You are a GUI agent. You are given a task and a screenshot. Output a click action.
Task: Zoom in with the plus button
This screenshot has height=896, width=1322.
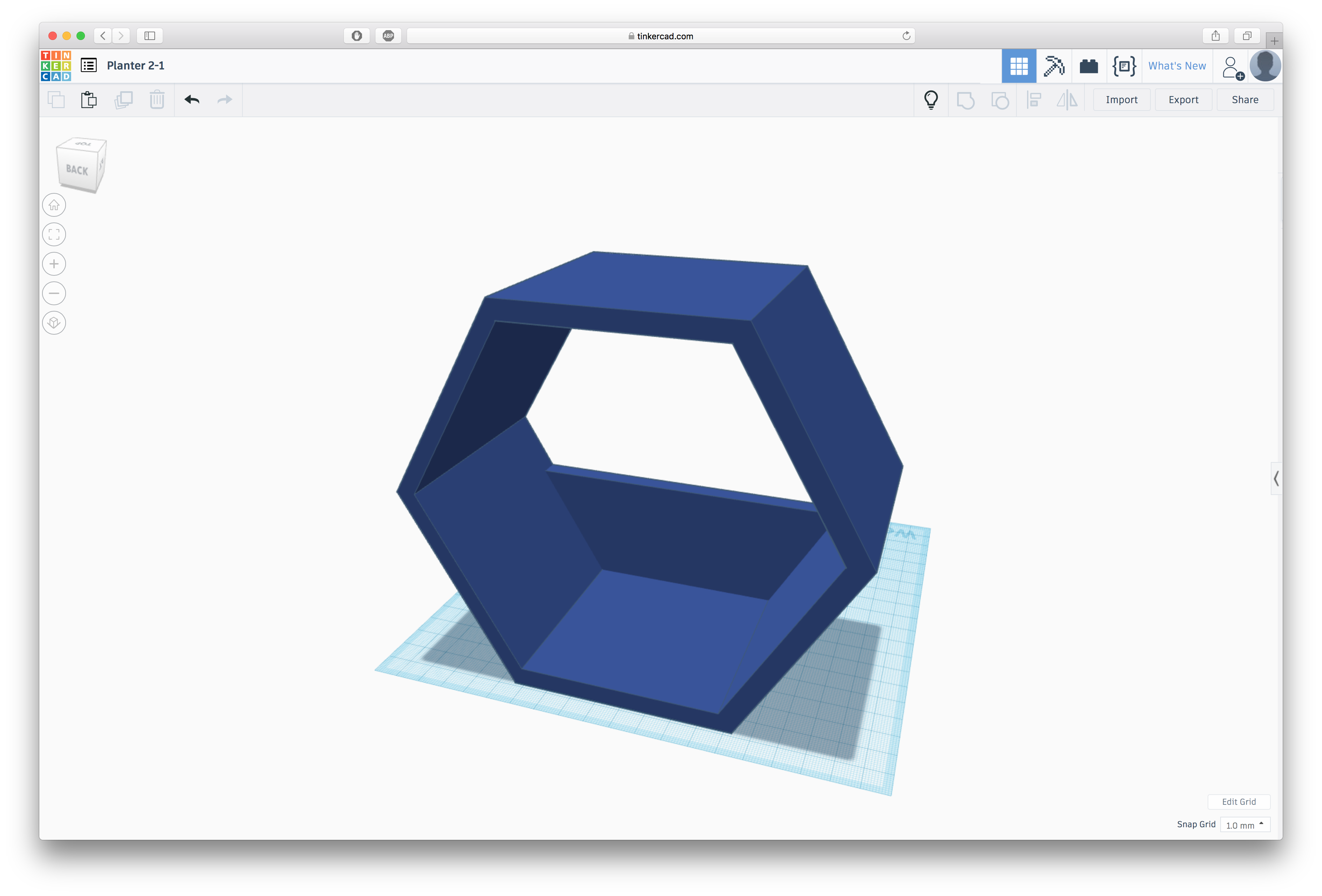point(54,264)
